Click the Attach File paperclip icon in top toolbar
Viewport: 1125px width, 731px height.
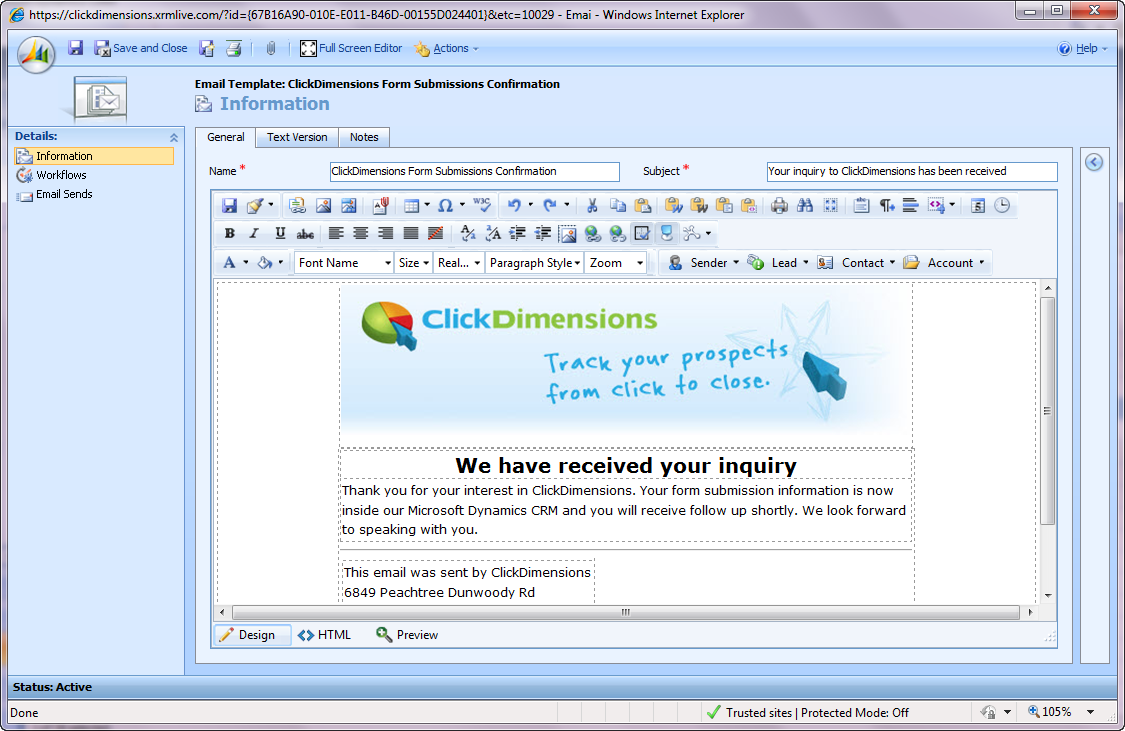(x=270, y=48)
